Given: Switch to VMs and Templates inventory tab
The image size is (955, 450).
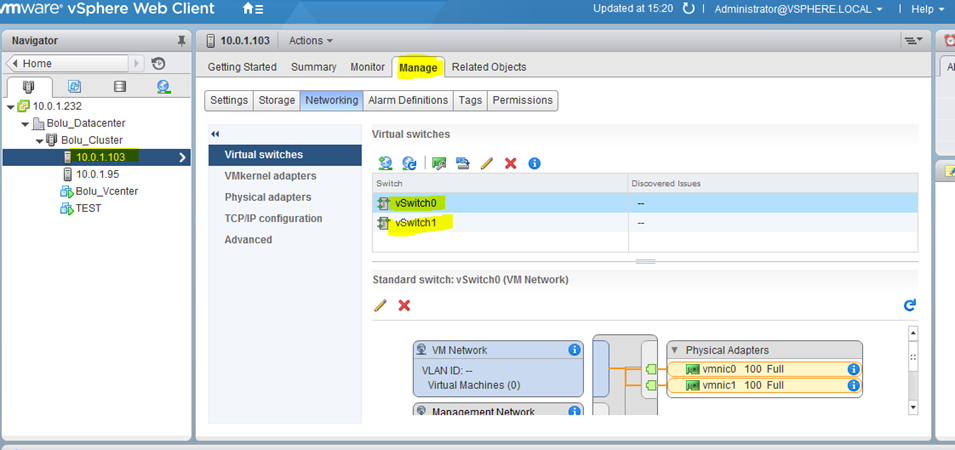Looking at the screenshot, I should coord(74,86).
